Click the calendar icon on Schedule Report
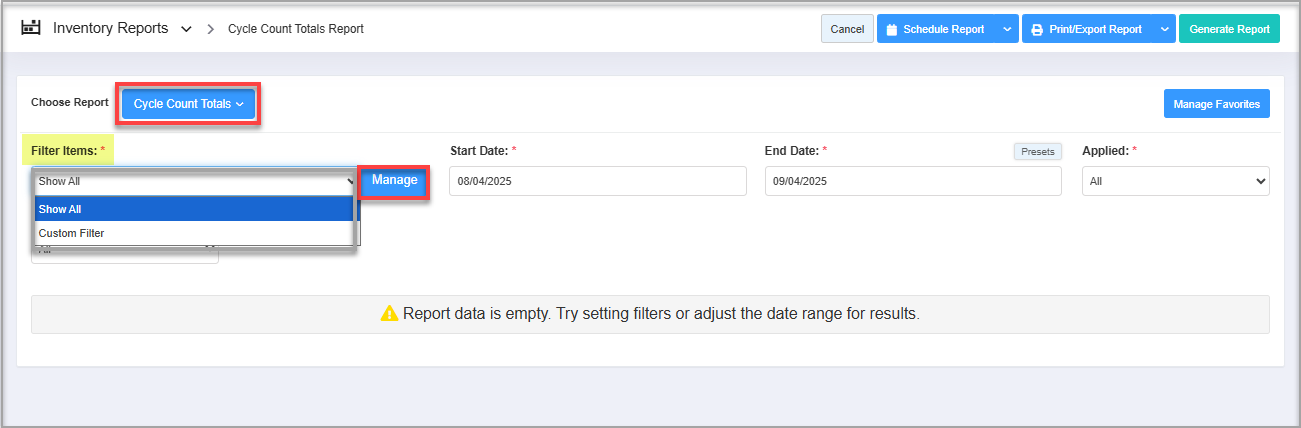The image size is (1301, 428). click(892, 29)
